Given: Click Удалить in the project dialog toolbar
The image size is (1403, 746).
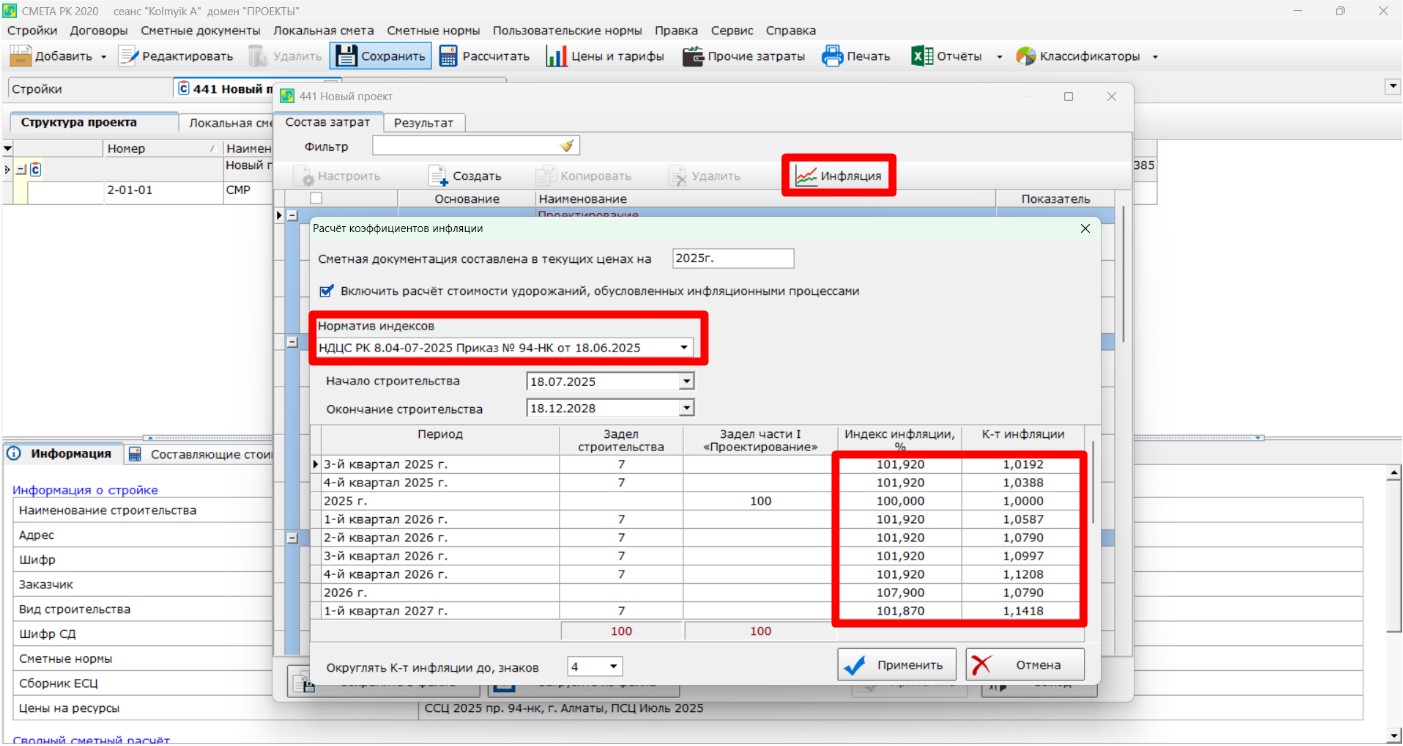Looking at the screenshot, I should coord(706,176).
